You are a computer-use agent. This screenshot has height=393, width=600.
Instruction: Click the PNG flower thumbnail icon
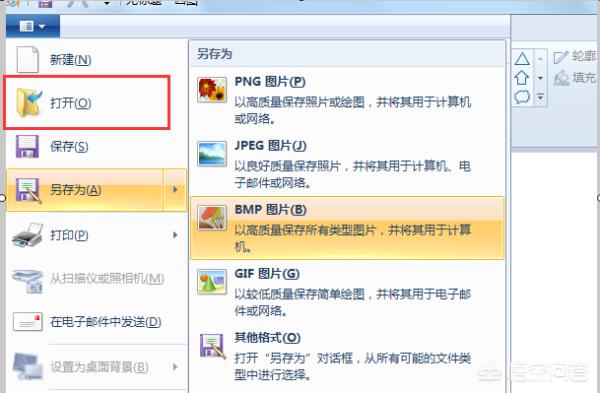coord(212,90)
